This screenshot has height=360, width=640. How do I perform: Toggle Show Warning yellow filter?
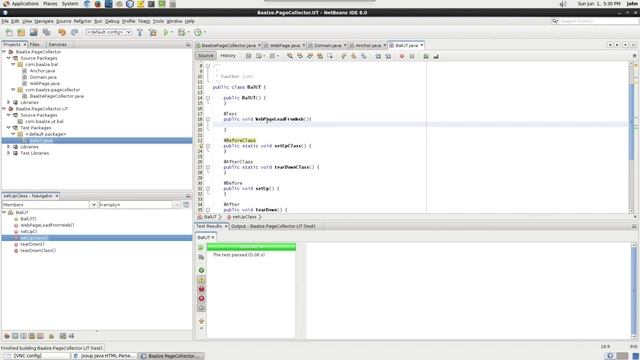click(201, 280)
